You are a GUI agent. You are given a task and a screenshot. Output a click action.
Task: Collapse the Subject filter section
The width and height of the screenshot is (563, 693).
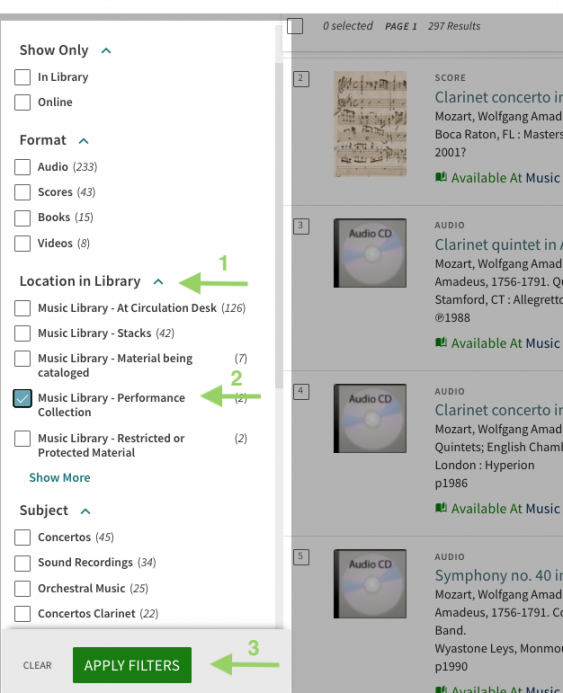[x=85, y=511]
